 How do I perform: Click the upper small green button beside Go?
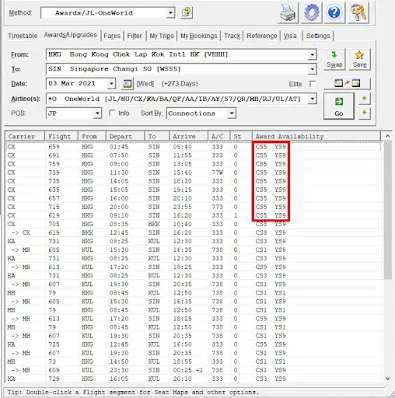point(364,99)
